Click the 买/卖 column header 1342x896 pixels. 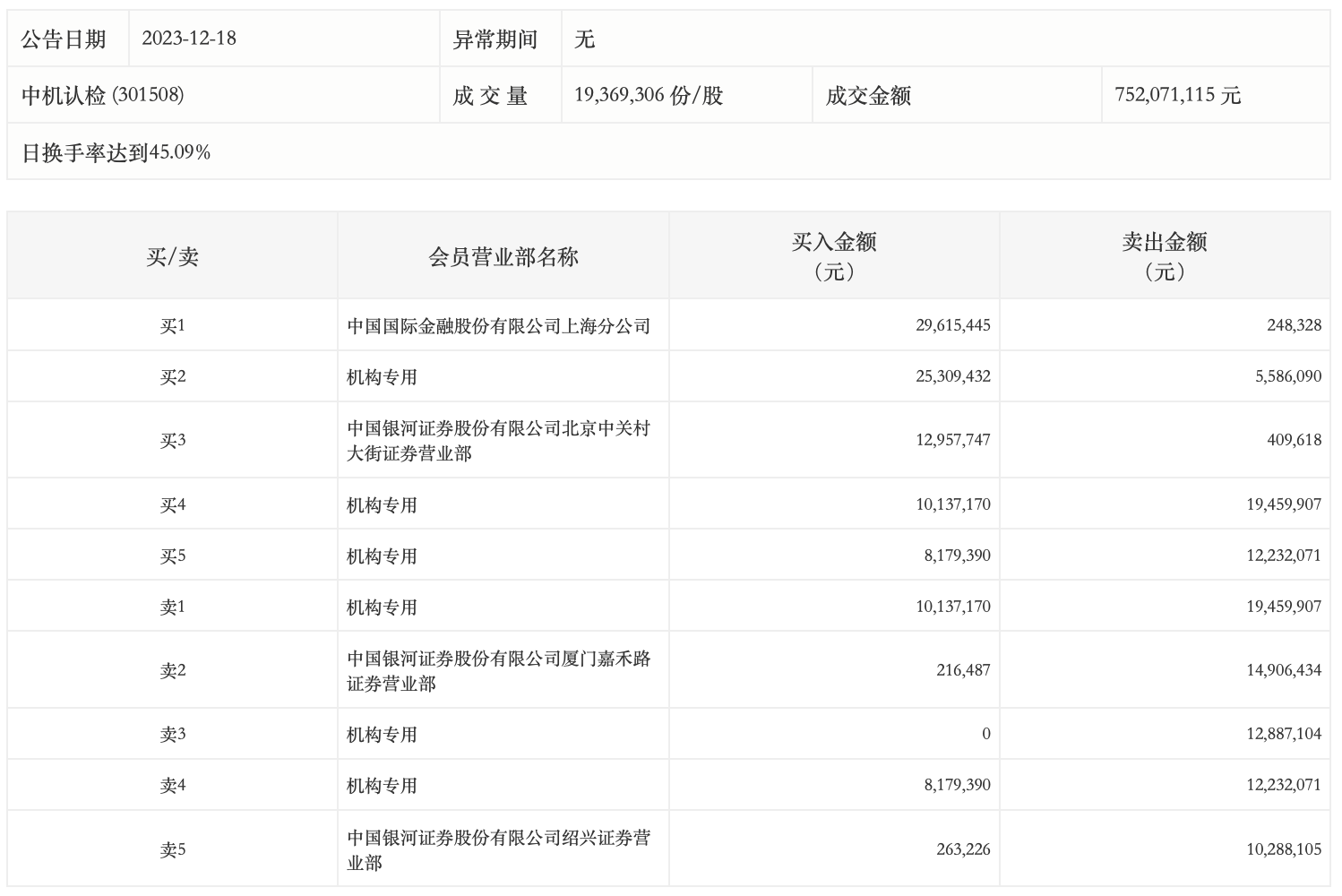tap(172, 257)
